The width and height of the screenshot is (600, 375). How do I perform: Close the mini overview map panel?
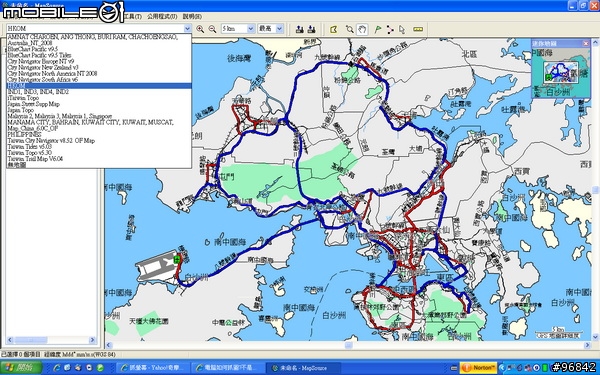coord(585,44)
